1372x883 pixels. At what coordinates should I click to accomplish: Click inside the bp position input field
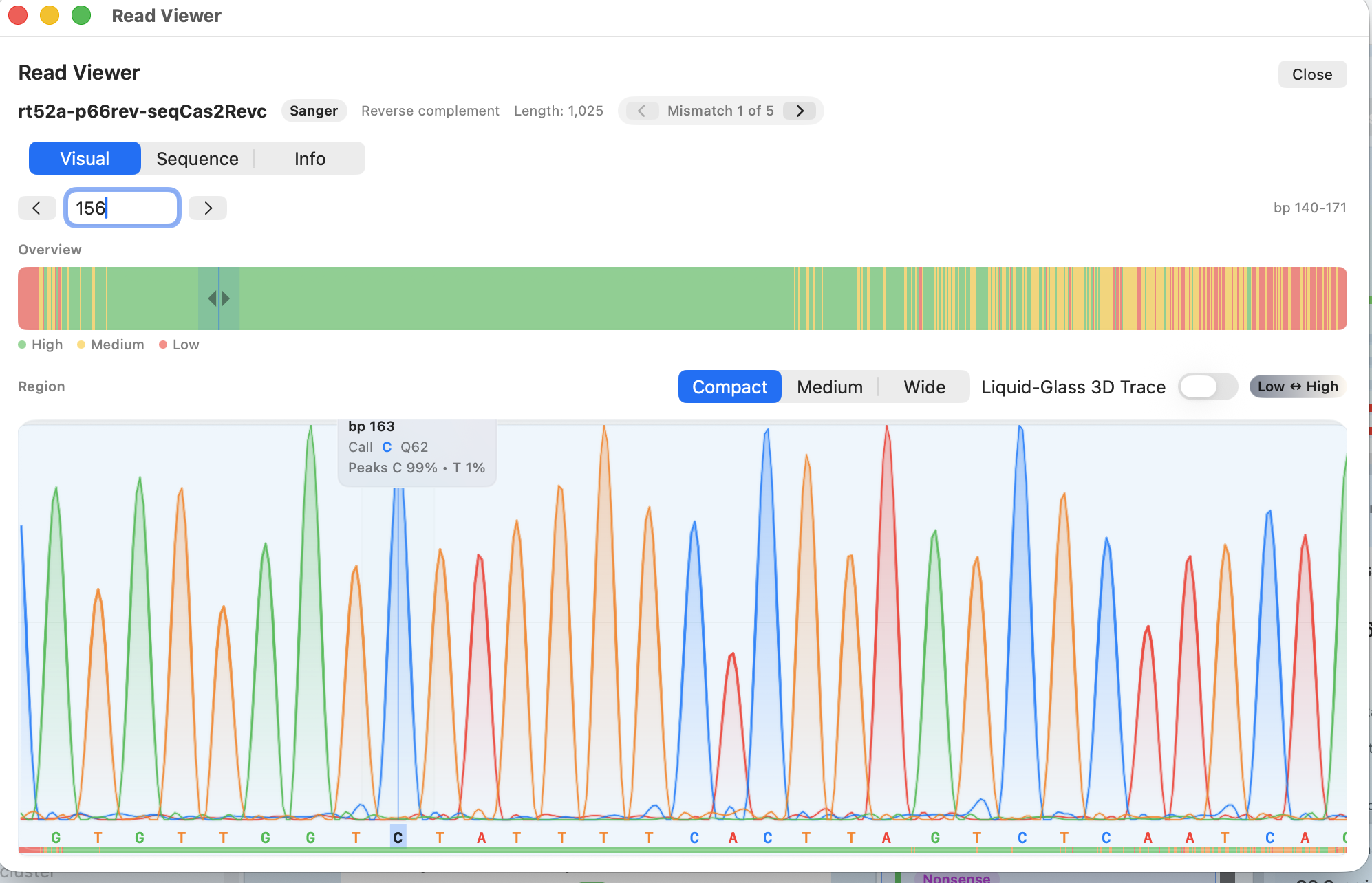122,208
